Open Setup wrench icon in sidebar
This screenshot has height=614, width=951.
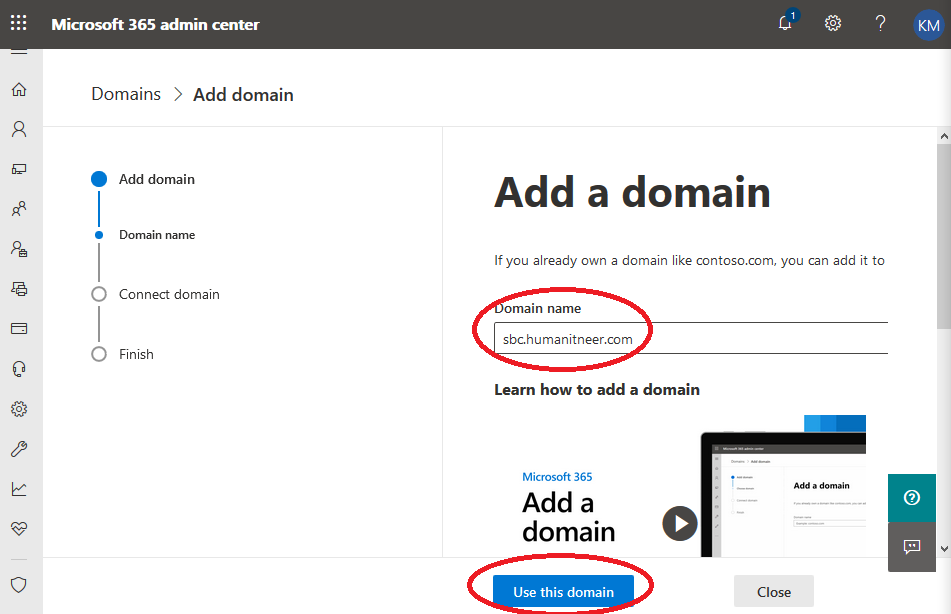[x=19, y=449]
